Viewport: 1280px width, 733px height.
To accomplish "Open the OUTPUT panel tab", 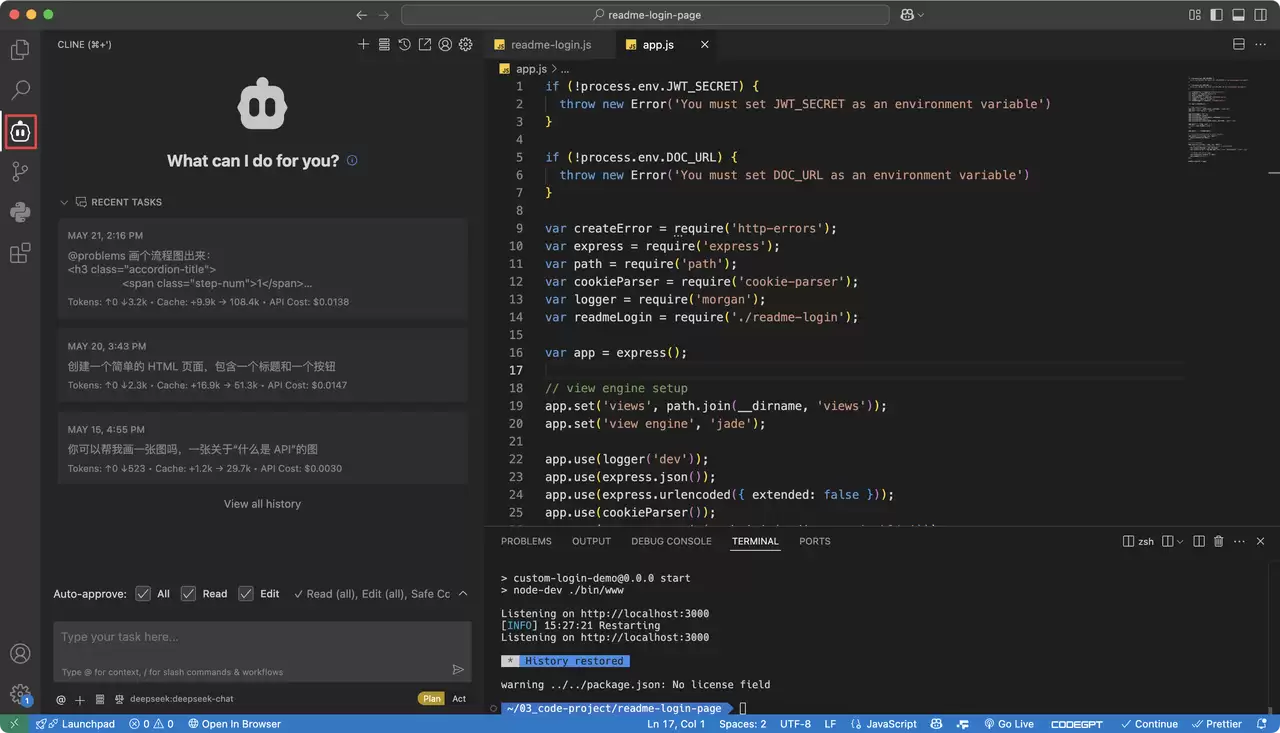I will point(591,541).
